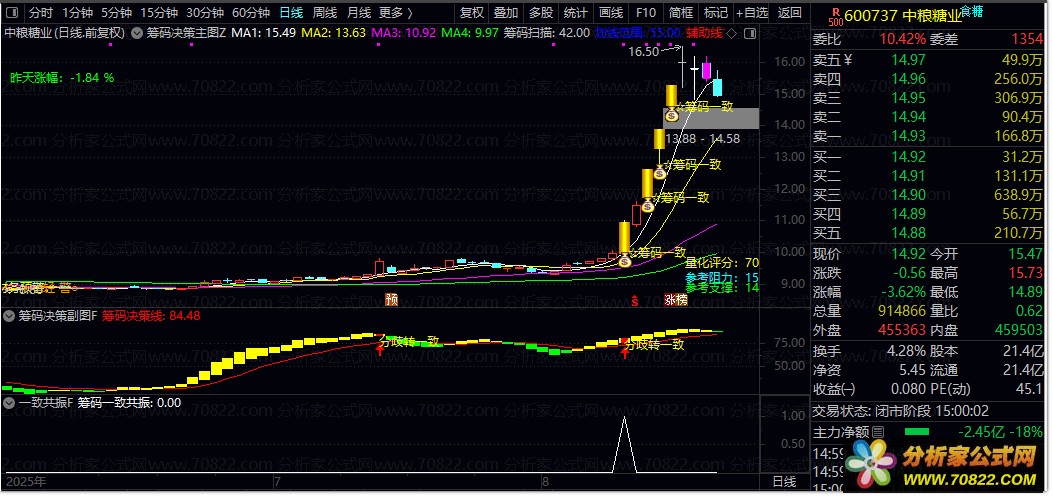Open the 复权 adjustment menu

click(x=473, y=12)
